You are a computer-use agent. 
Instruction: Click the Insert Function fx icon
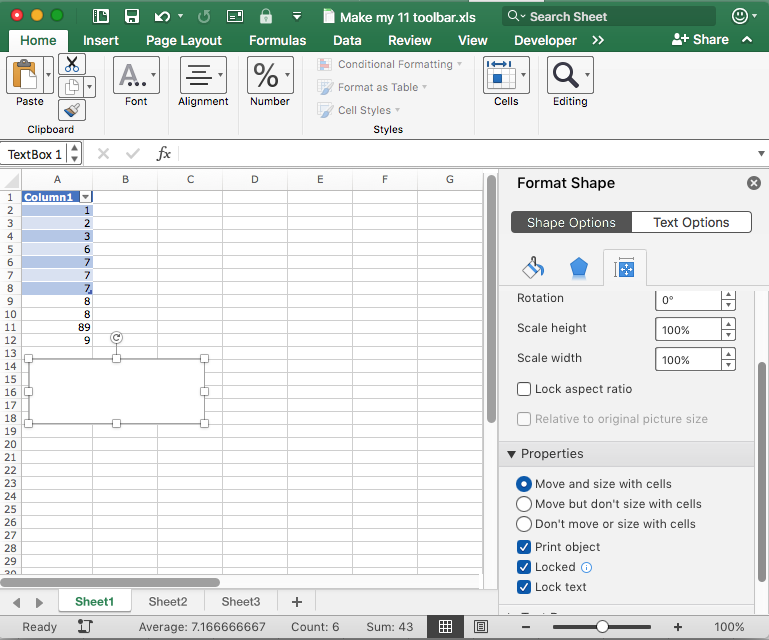(163, 154)
